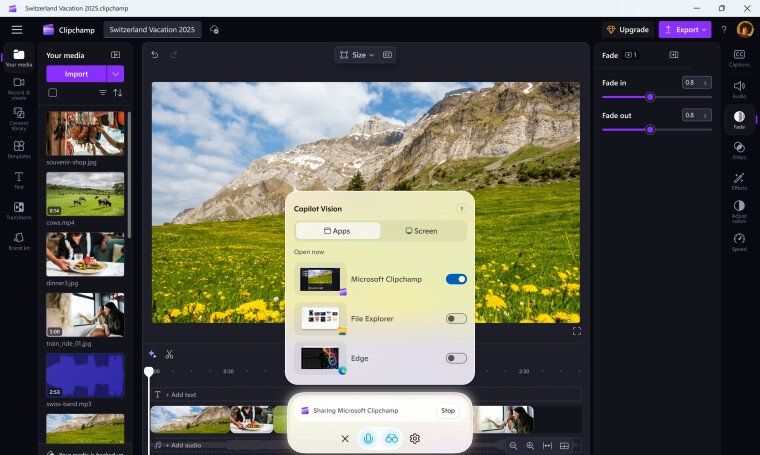Open the Text sidebar tab

pyautogui.click(x=18, y=180)
